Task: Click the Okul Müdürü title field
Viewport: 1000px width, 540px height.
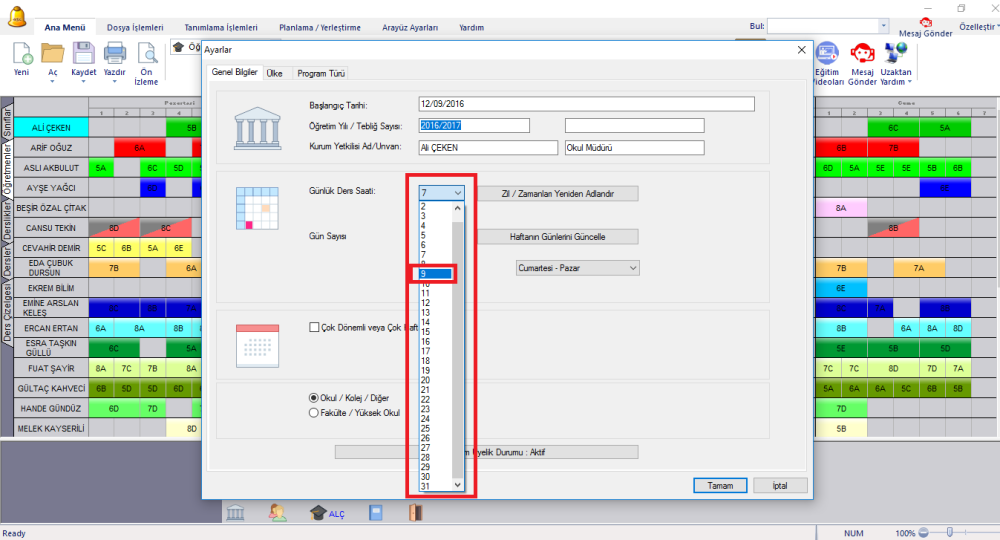Action: coord(635,148)
